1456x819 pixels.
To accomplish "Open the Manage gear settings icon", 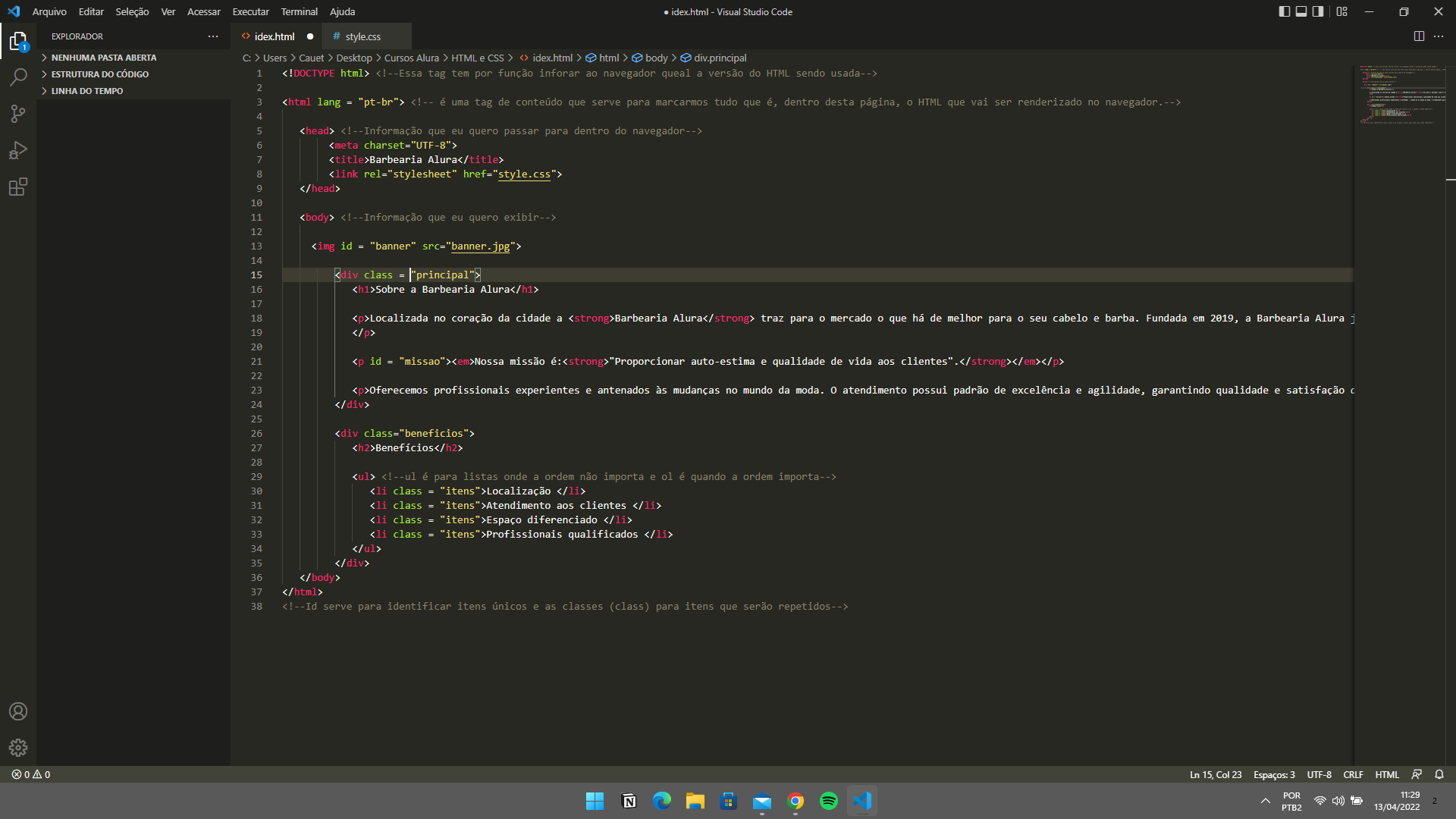I will [18, 748].
